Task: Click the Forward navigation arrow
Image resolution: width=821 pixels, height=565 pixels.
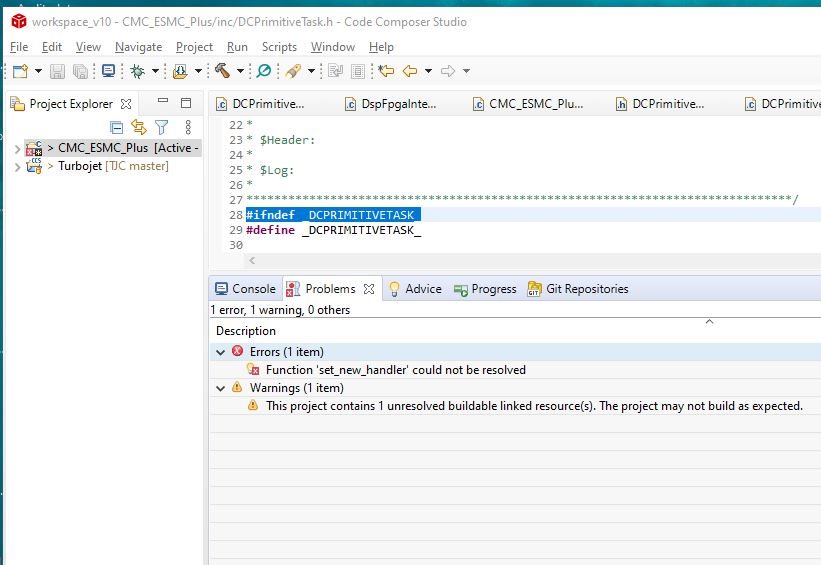Action: 448,71
